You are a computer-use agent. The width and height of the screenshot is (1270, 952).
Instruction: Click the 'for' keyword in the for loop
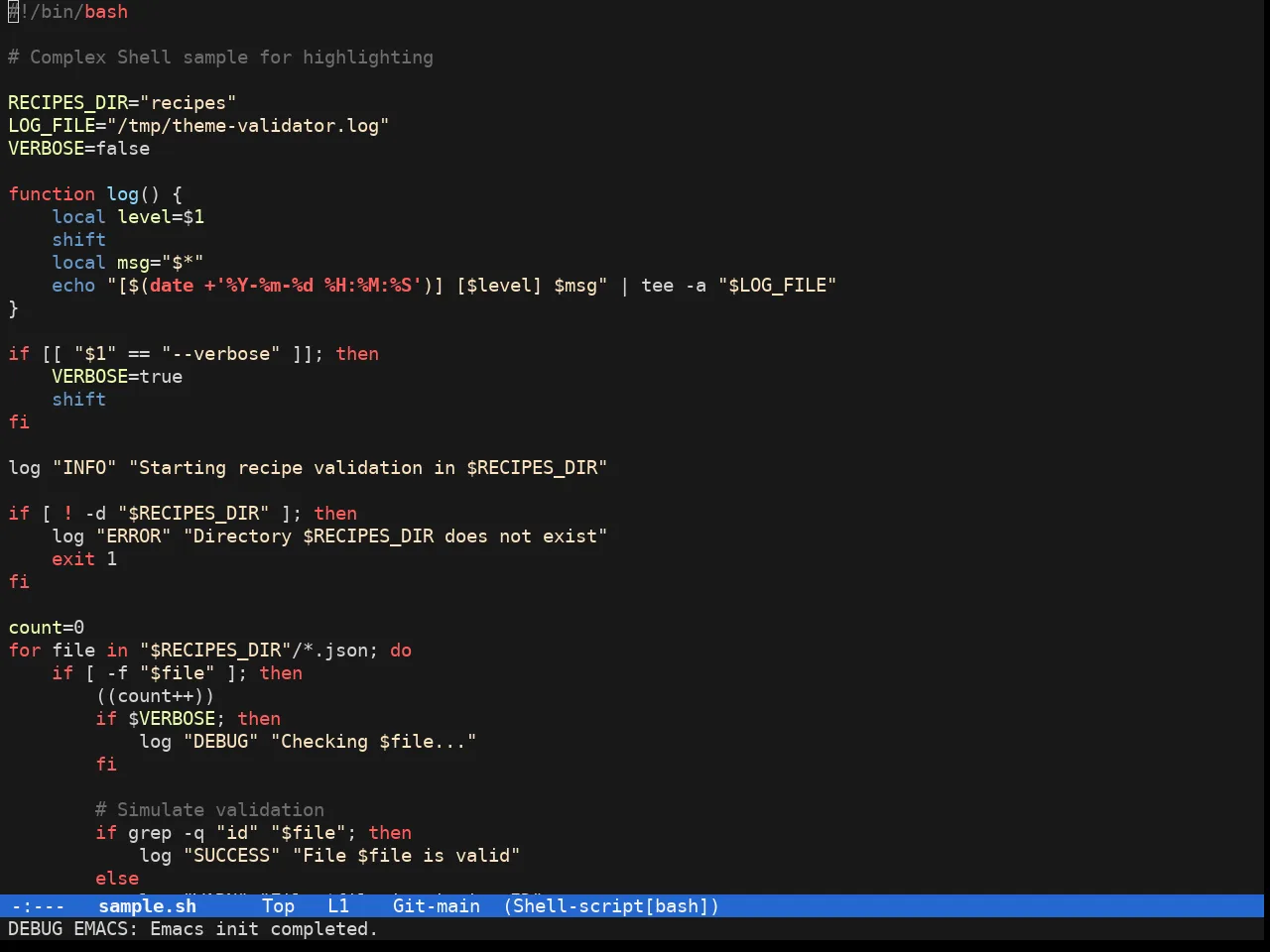click(25, 651)
